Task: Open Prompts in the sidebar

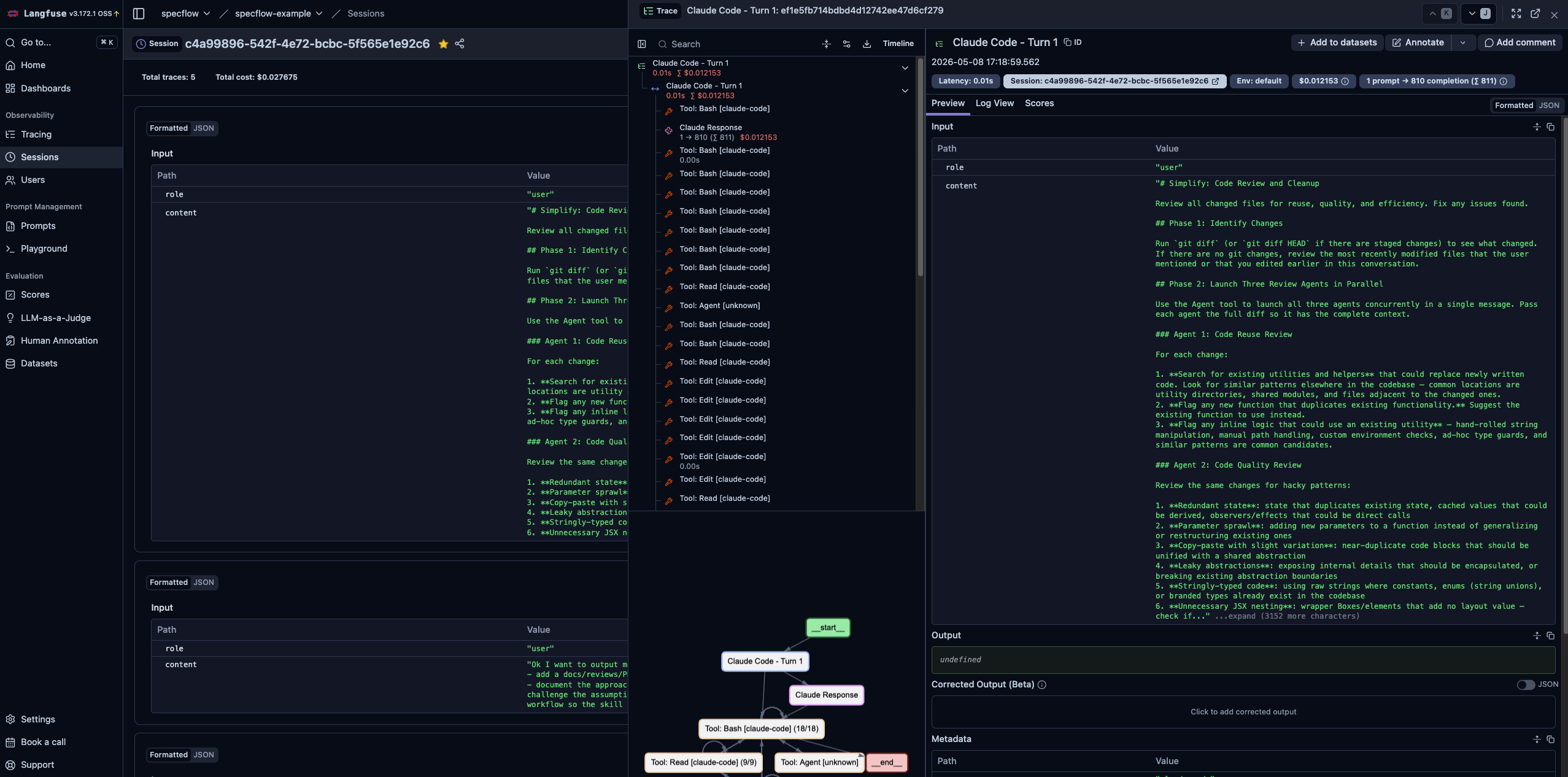Action: [x=61, y=226]
